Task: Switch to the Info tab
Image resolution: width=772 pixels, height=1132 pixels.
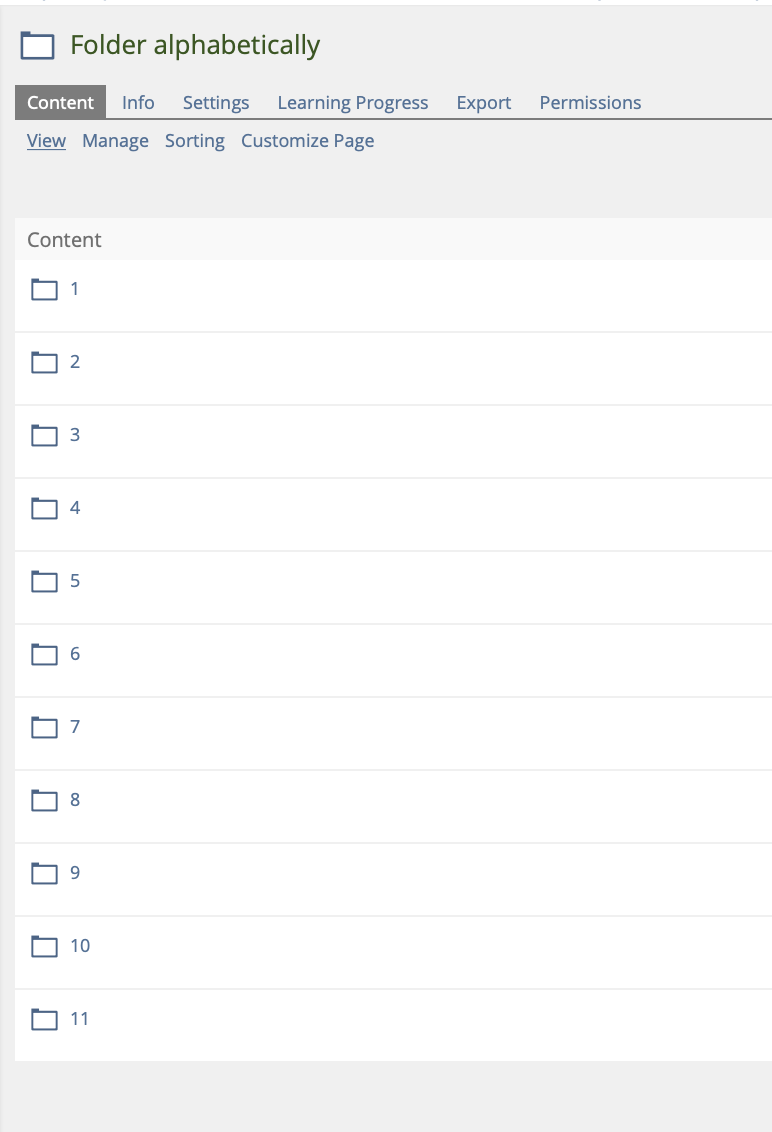Action: pos(138,103)
